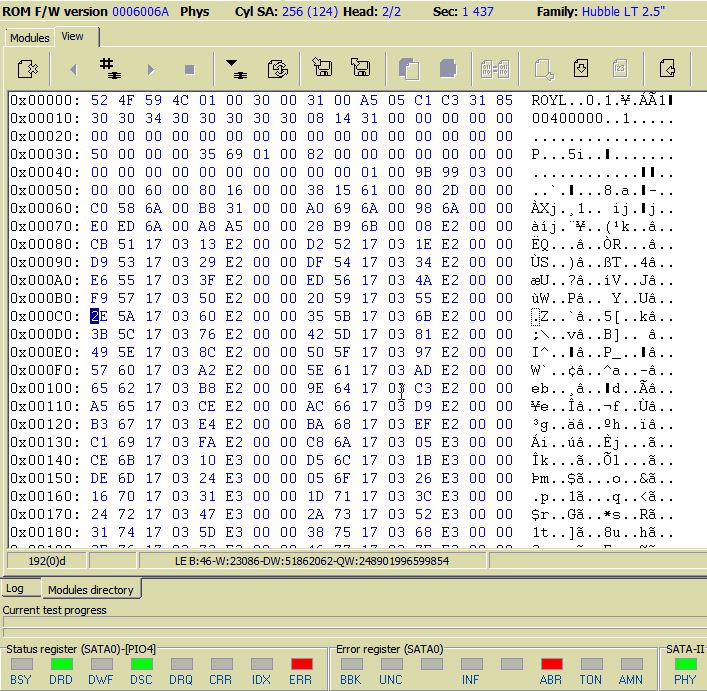Click offset label 0x00050

pos(45,190)
